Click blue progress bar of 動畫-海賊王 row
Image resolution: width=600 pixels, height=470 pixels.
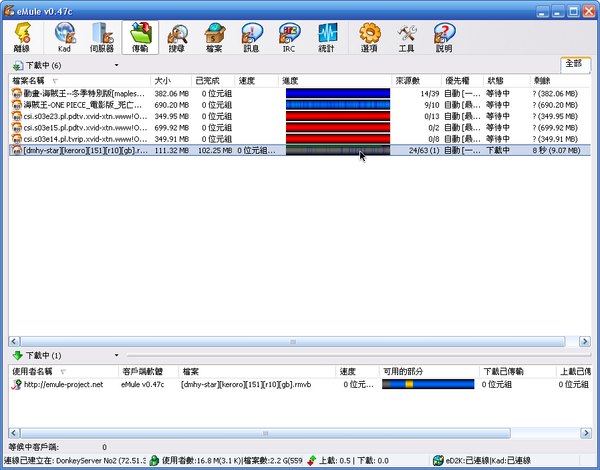pos(338,93)
